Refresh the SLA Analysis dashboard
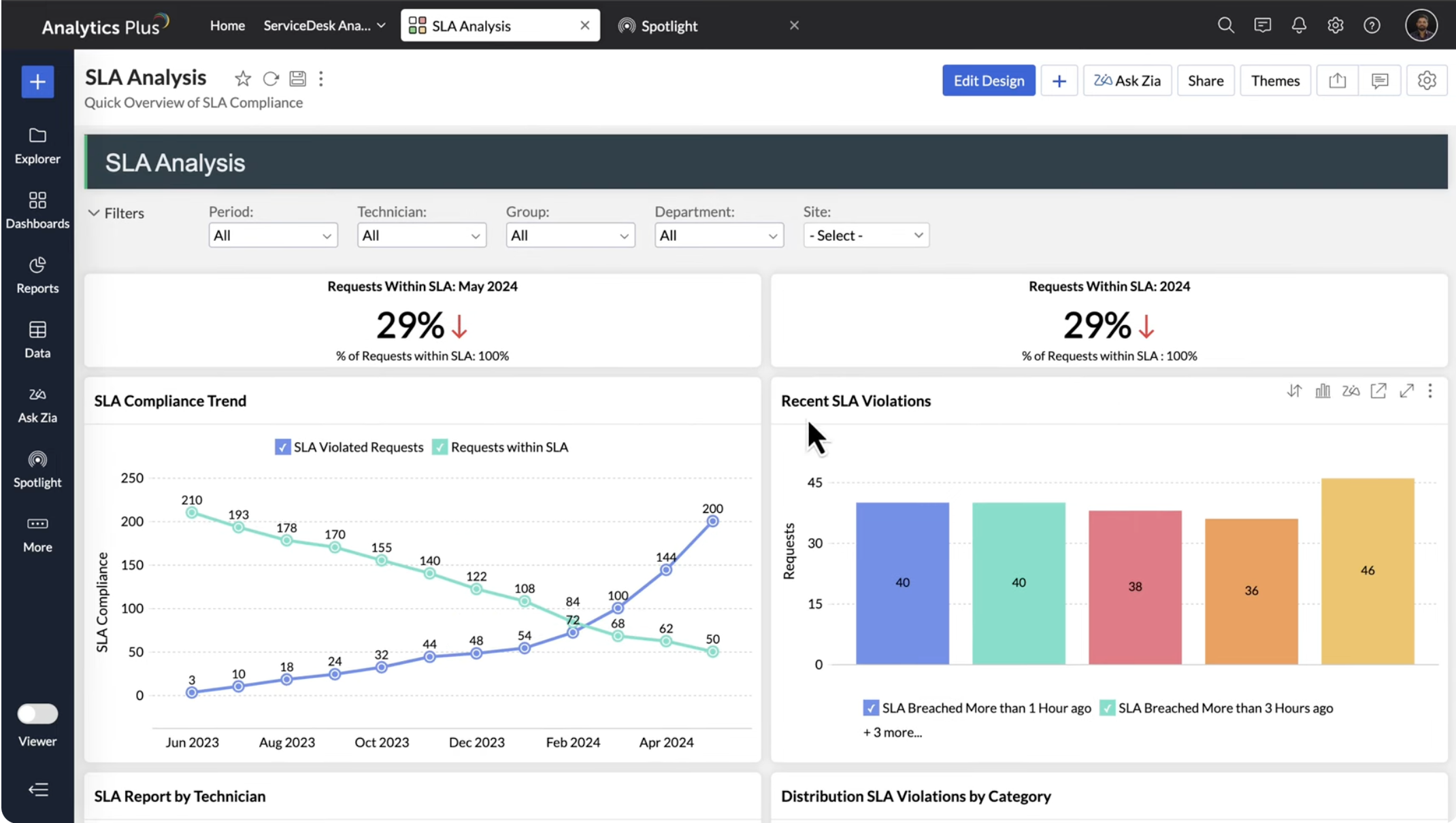The image size is (1456, 823). coord(271,79)
